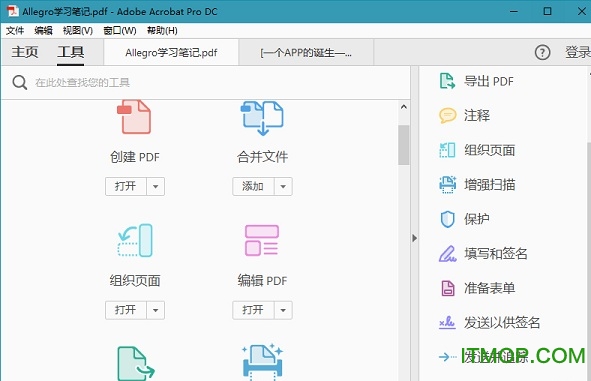Click 打开 button under 组织页面
The image size is (591, 381).
coord(126,310)
